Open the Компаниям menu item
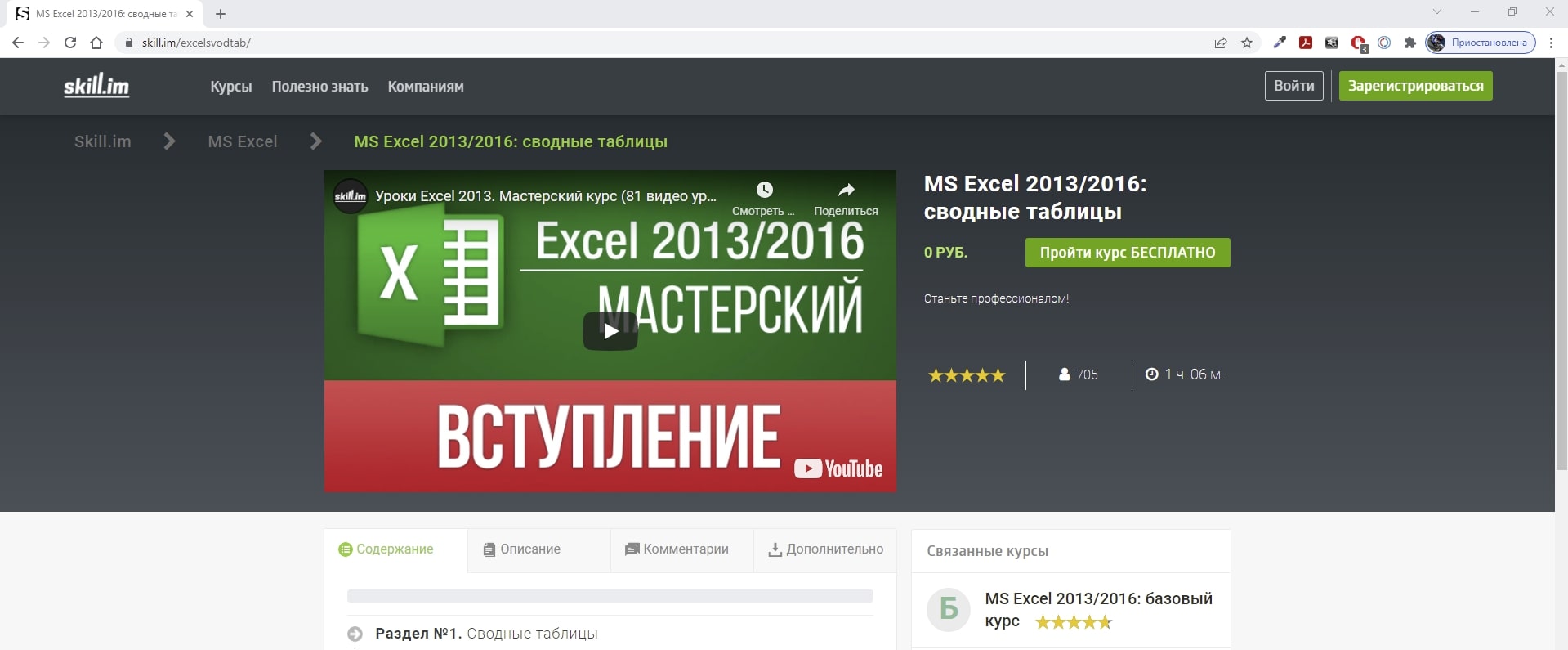 426,87
